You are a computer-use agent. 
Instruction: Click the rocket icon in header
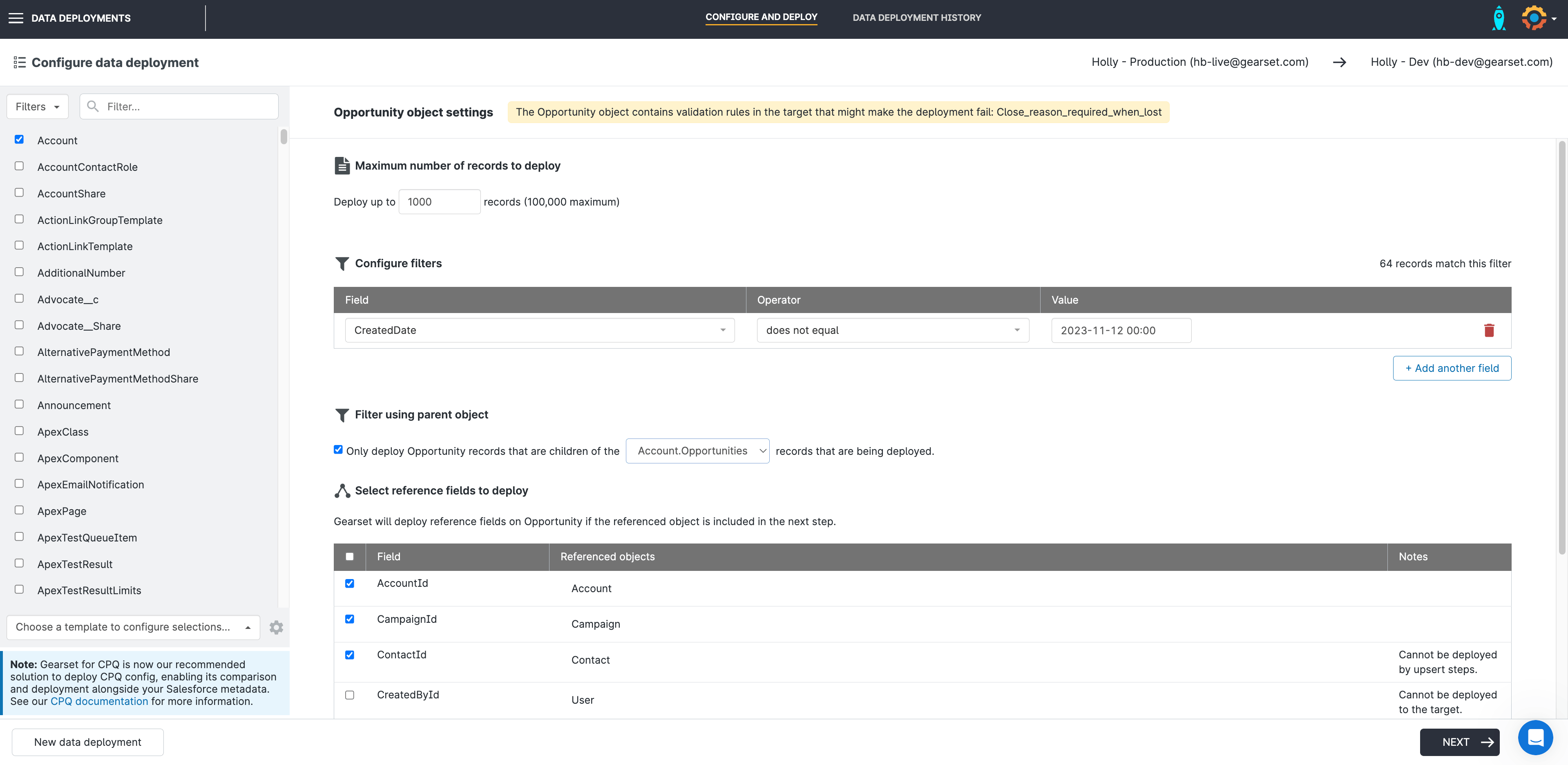click(1499, 18)
